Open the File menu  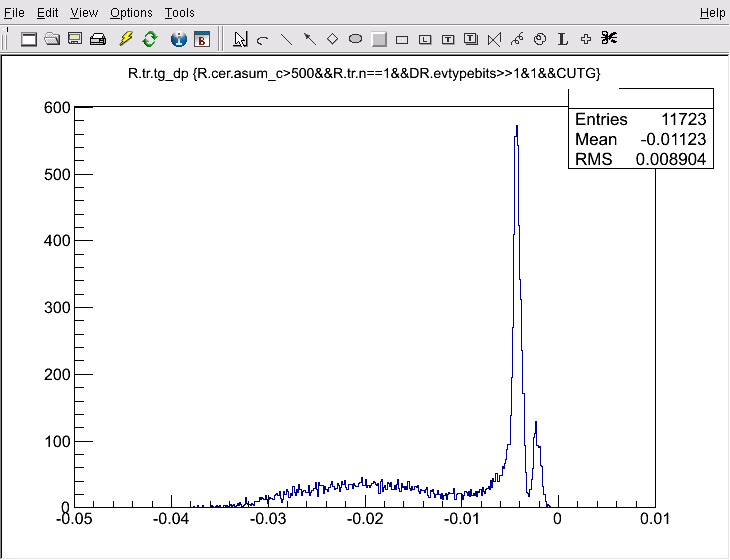click(14, 13)
